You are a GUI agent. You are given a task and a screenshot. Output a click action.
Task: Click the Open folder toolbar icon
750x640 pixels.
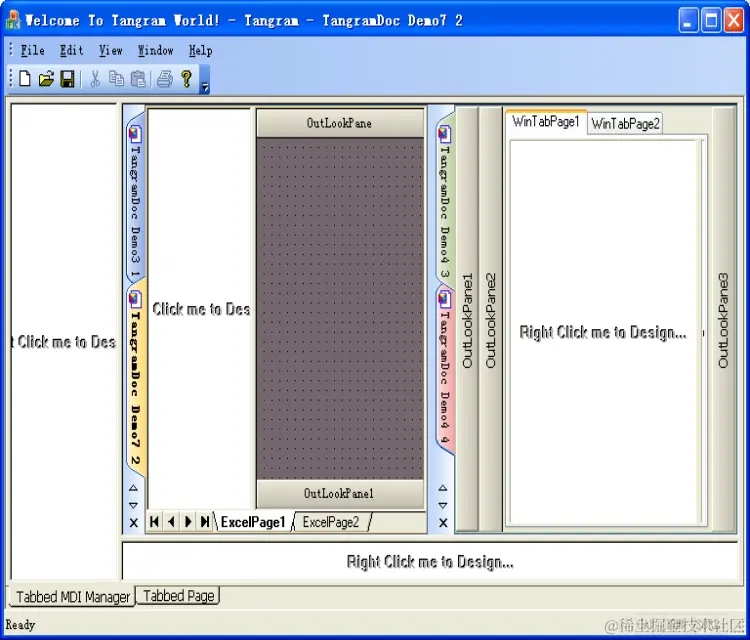pos(46,78)
